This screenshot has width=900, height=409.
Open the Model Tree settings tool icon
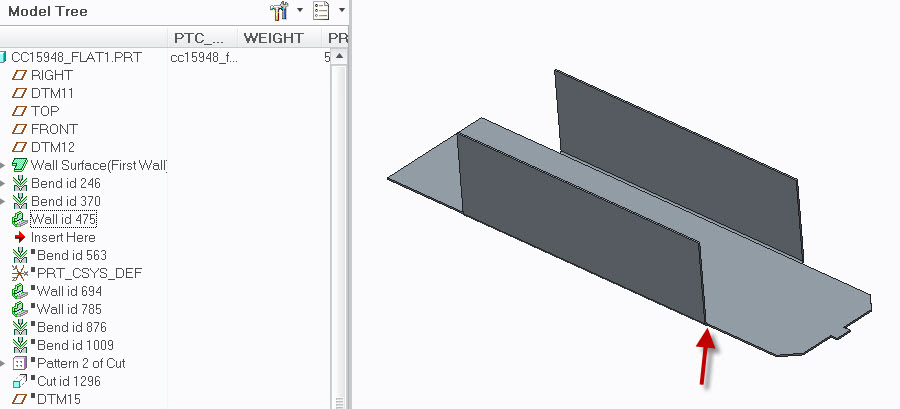(279, 10)
